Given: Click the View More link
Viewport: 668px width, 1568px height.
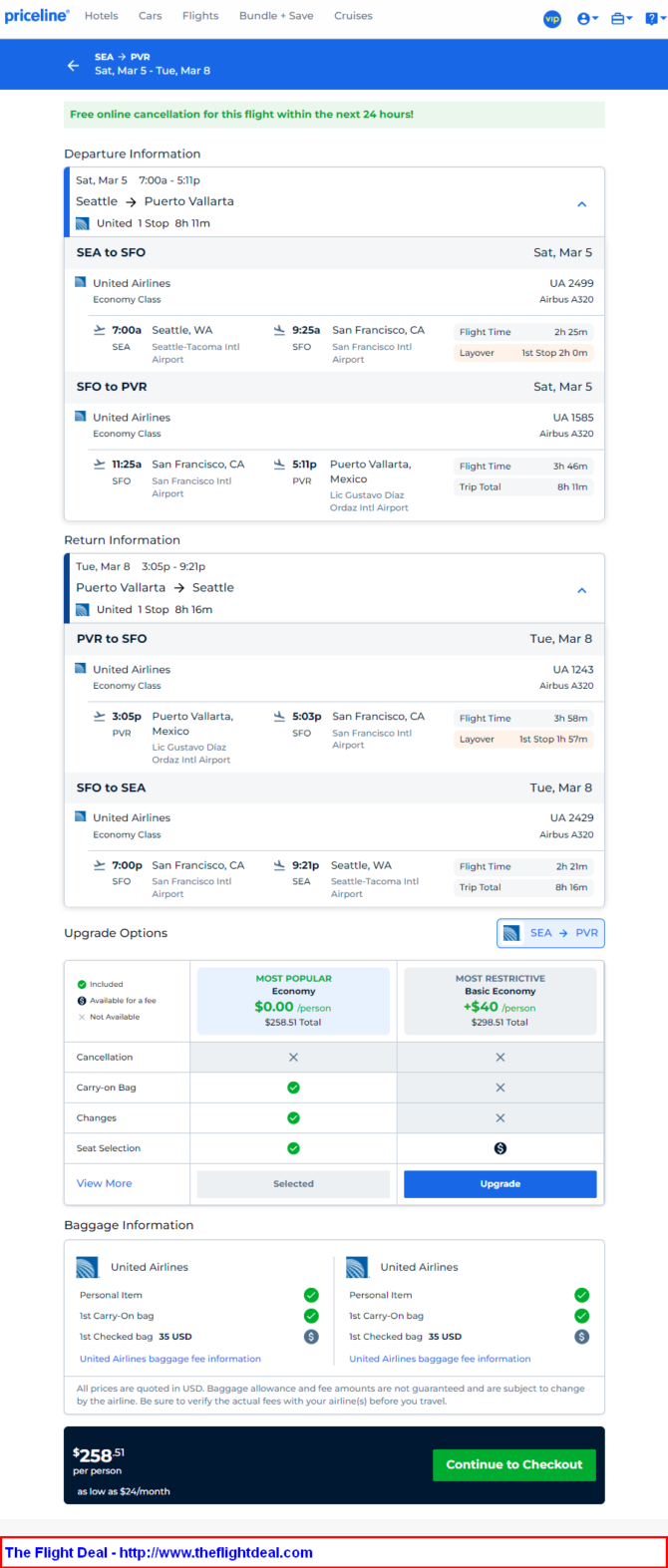Looking at the screenshot, I should (x=104, y=1183).
